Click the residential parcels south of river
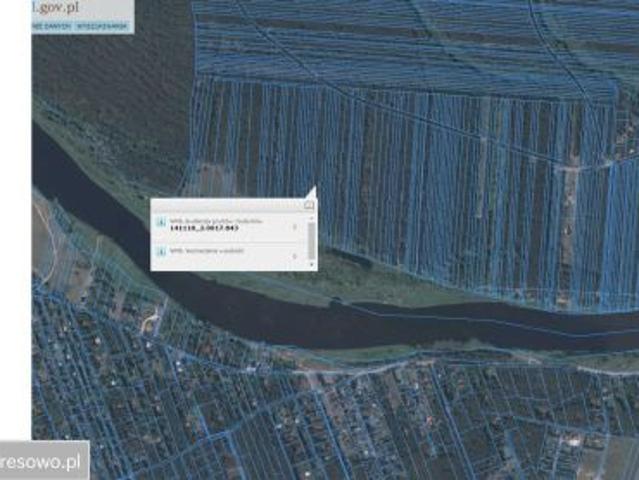The image size is (639, 480). pos(300,420)
